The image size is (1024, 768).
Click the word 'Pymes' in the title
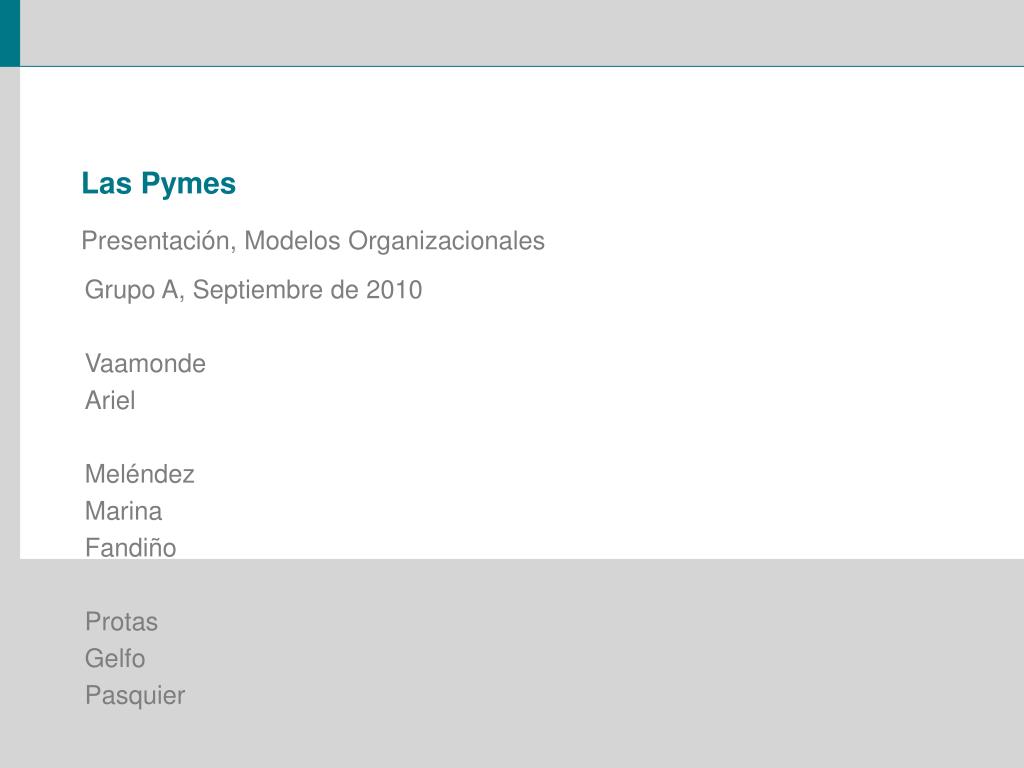pyautogui.click(x=189, y=184)
